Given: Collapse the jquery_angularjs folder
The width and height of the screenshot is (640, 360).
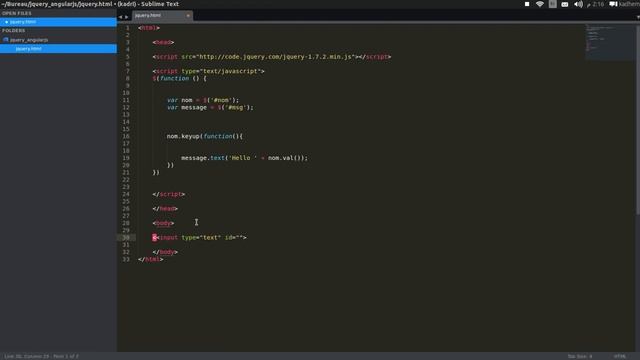Looking at the screenshot, I should 6,40.
